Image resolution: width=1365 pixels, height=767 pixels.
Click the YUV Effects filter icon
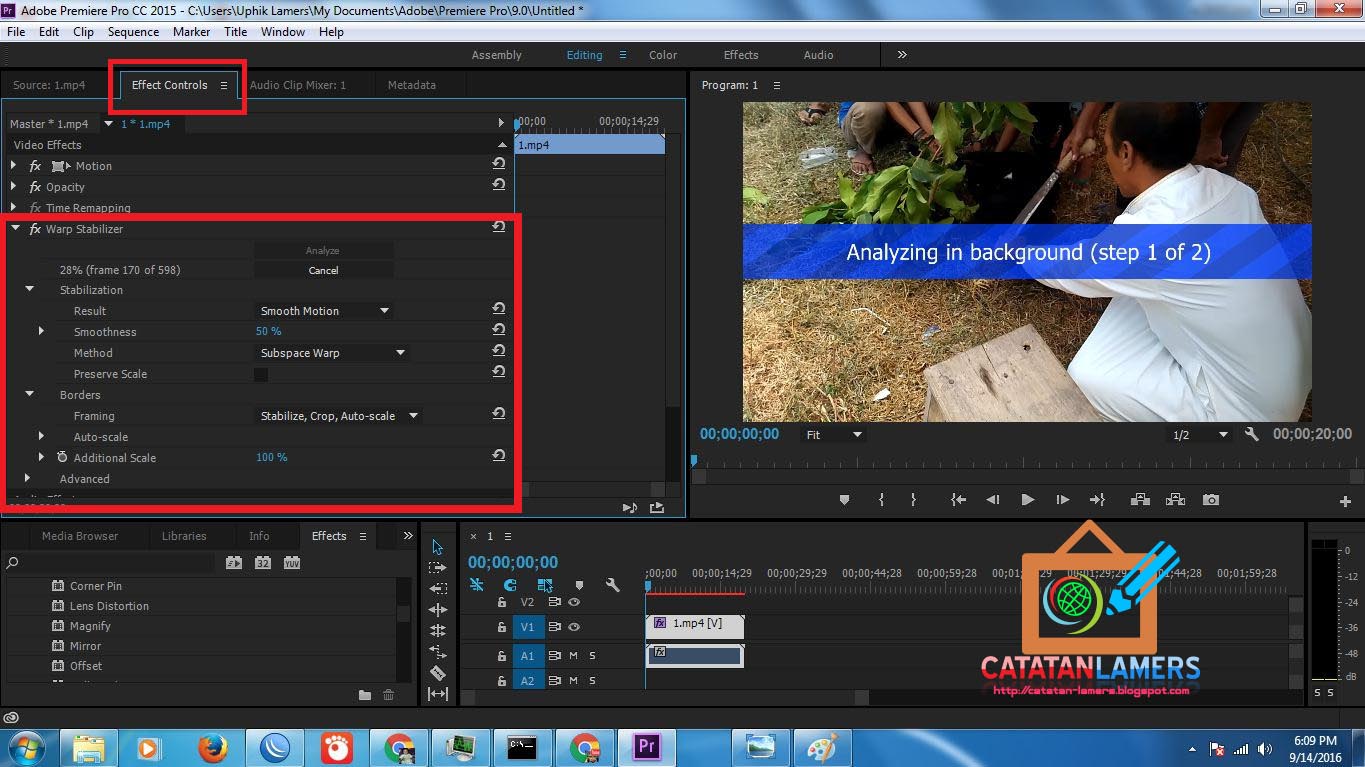[x=292, y=563]
